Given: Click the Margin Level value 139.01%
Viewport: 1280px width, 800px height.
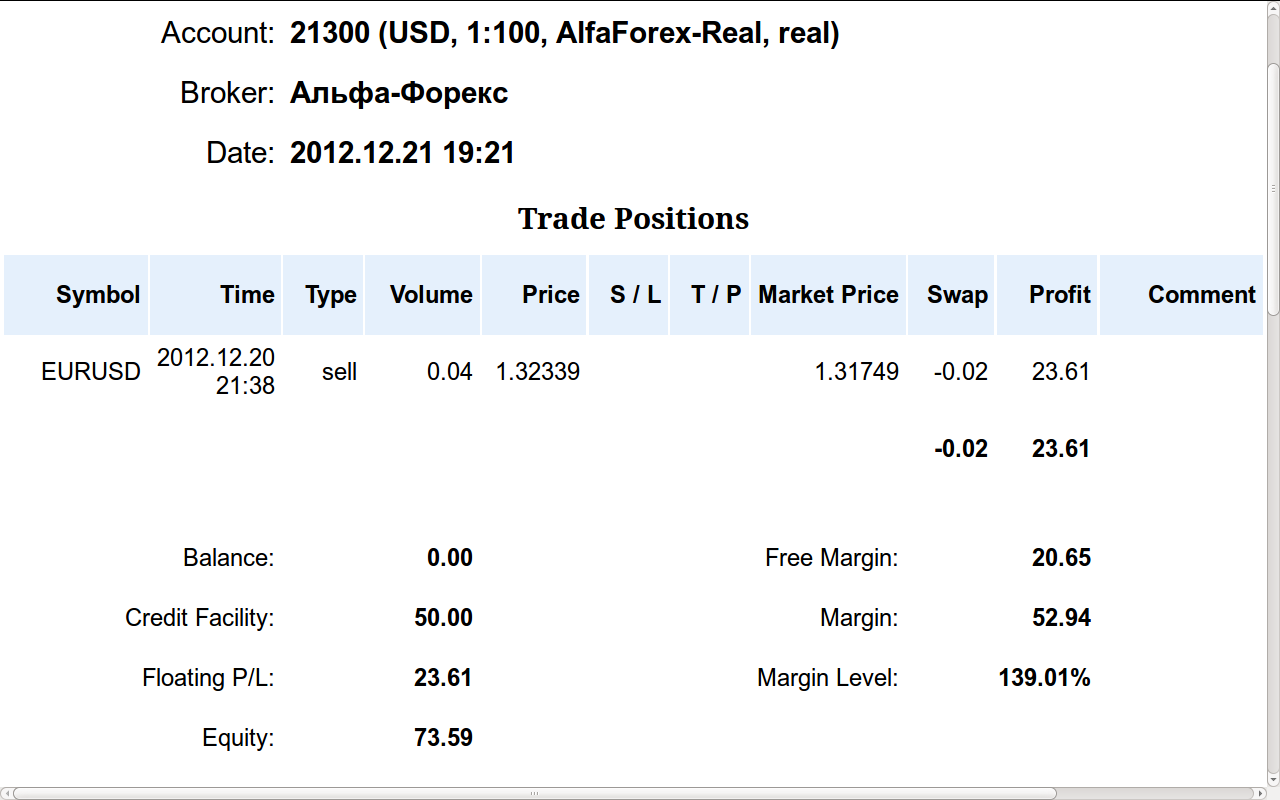Looking at the screenshot, I should pyautogui.click(x=1044, y=678).
